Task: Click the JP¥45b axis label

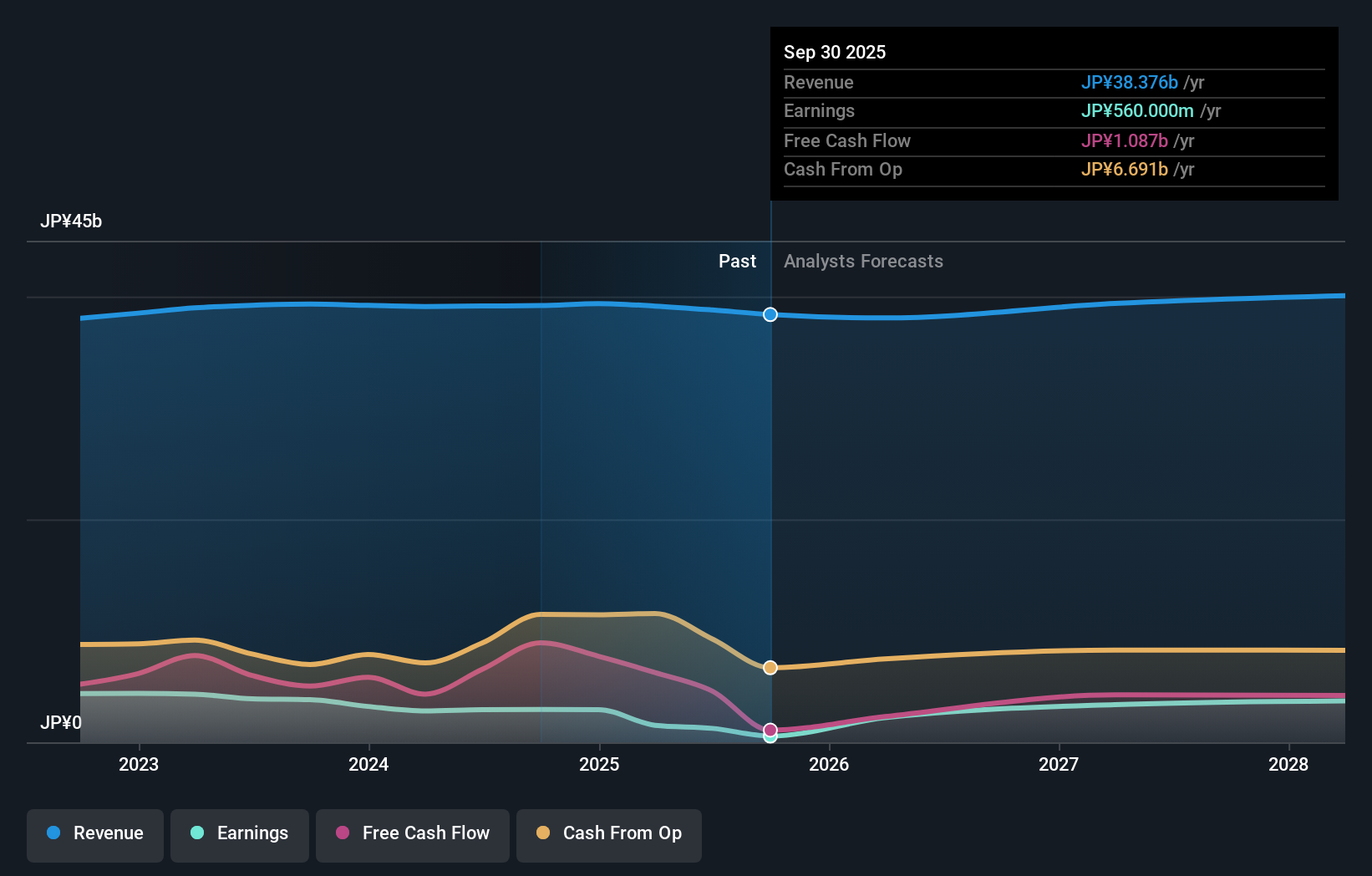Action: tap(72, 222)
